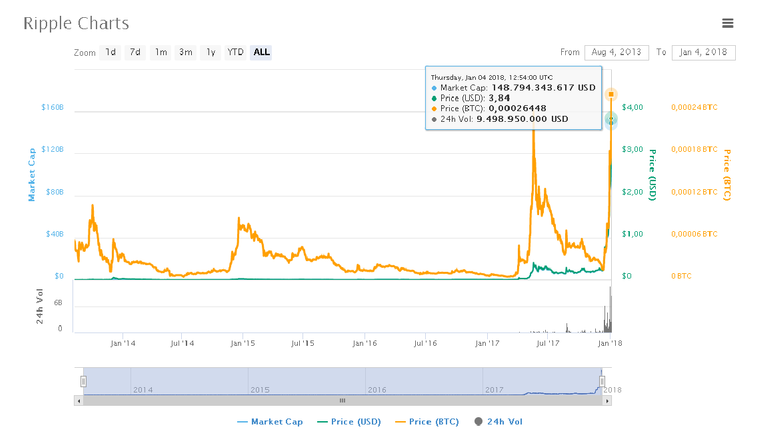Click the 2016 label in navigator
The image size is (768, 432).
[x=377, y=390]
